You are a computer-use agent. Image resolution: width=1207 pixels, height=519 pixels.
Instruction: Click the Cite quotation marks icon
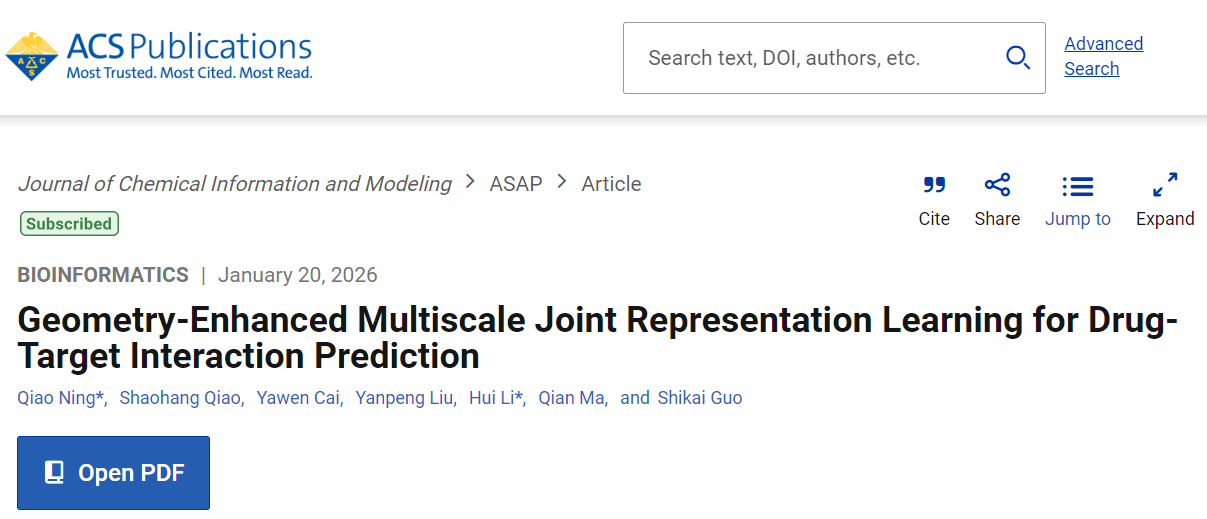(934, 185)
